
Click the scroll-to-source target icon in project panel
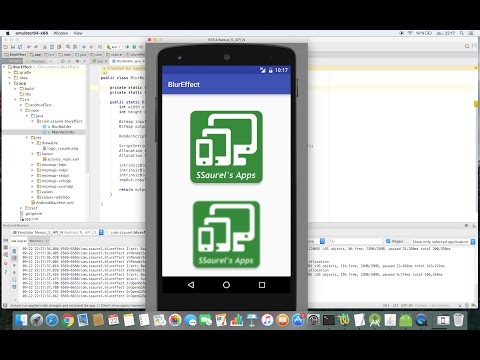(63, 61)
